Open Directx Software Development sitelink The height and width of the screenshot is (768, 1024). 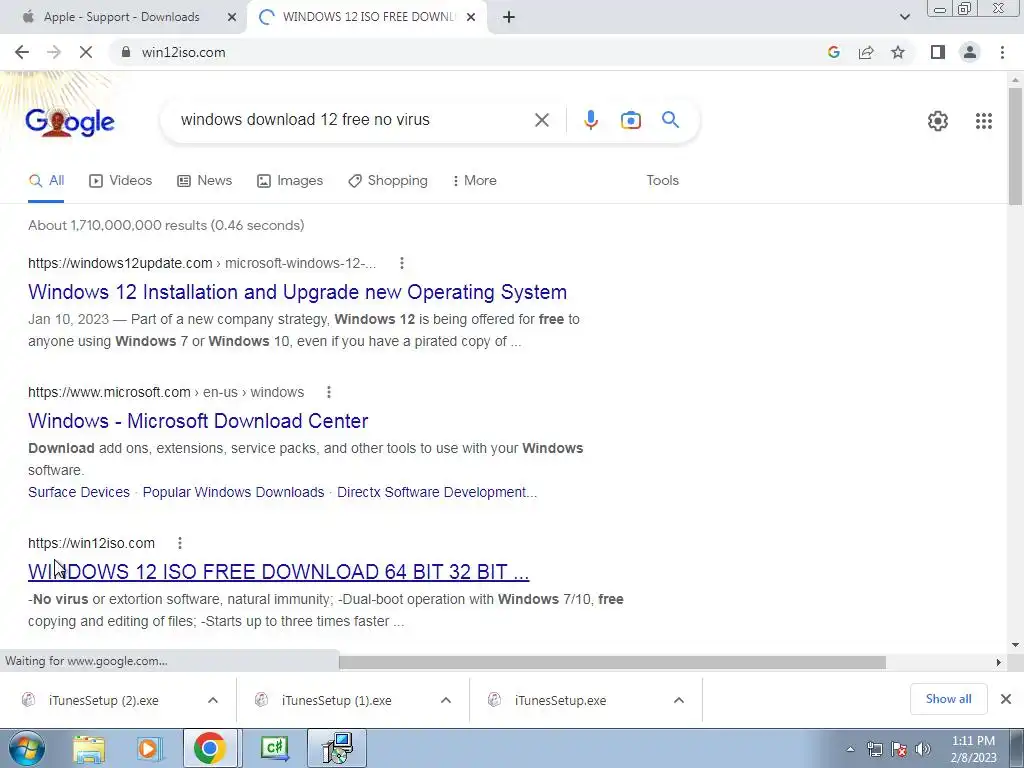pyautogui.click(x=437, y=492)
